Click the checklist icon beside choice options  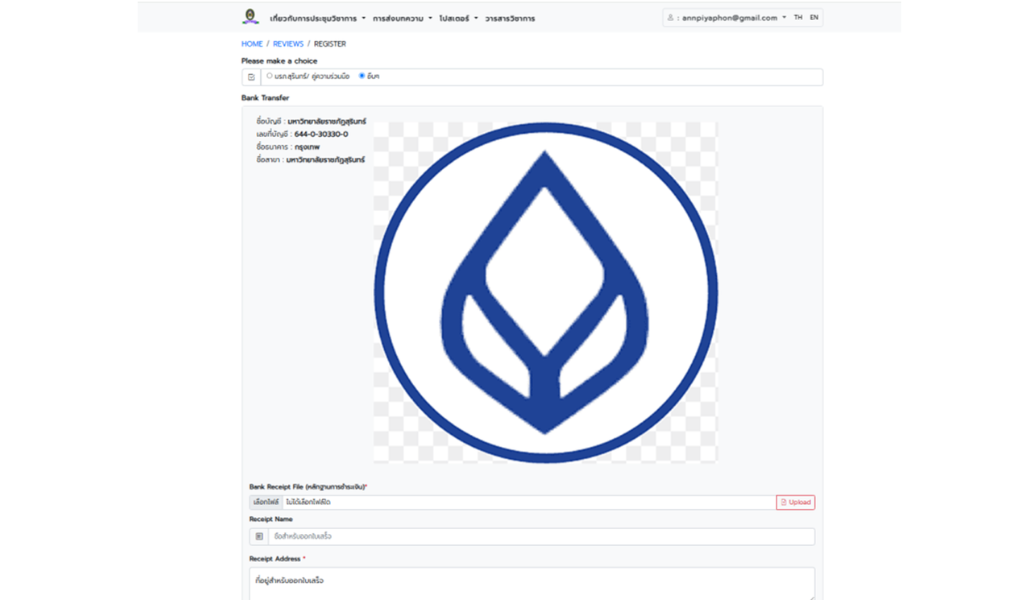251,77
